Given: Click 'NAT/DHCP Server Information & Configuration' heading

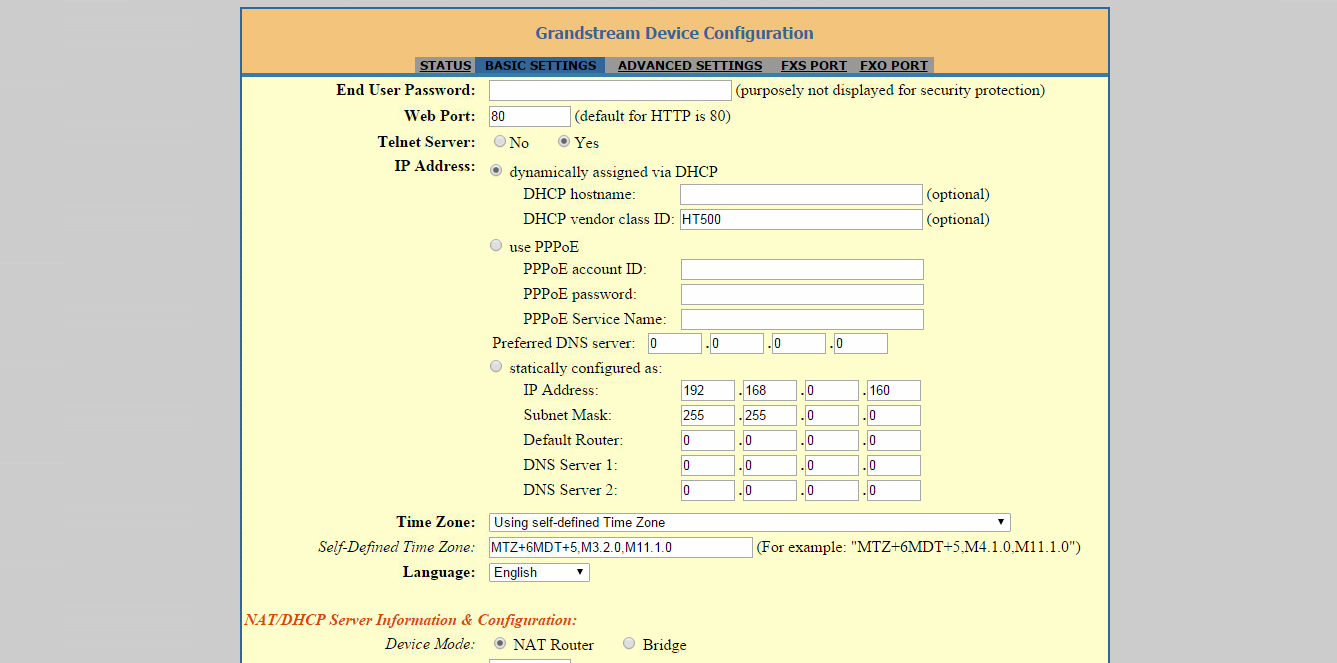Looking at the screenshot, I should pyautogui.click(x=410, y=620).
